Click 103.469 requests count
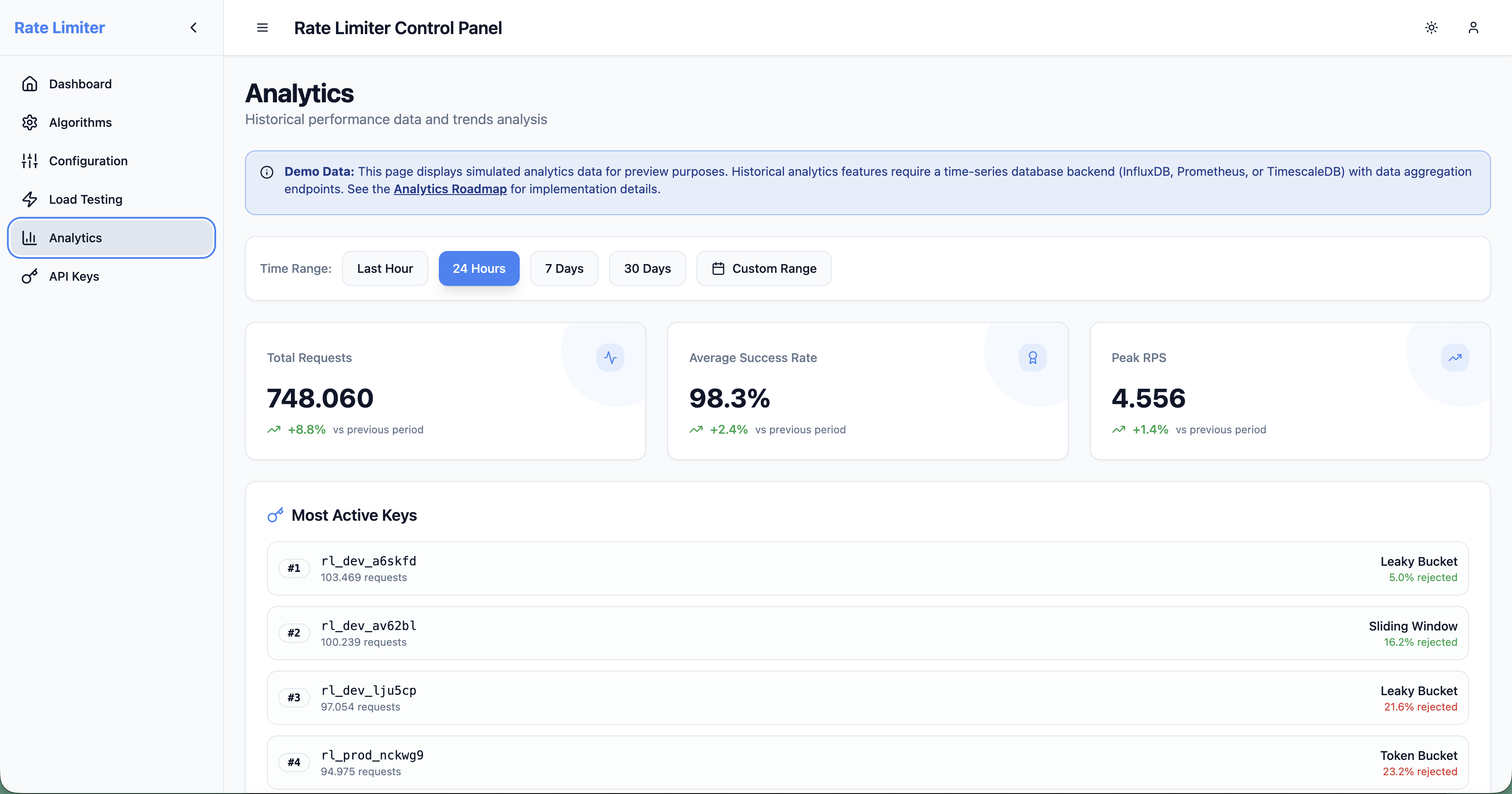Screen dimensions: 1512x794 click(x=364, y=578)
